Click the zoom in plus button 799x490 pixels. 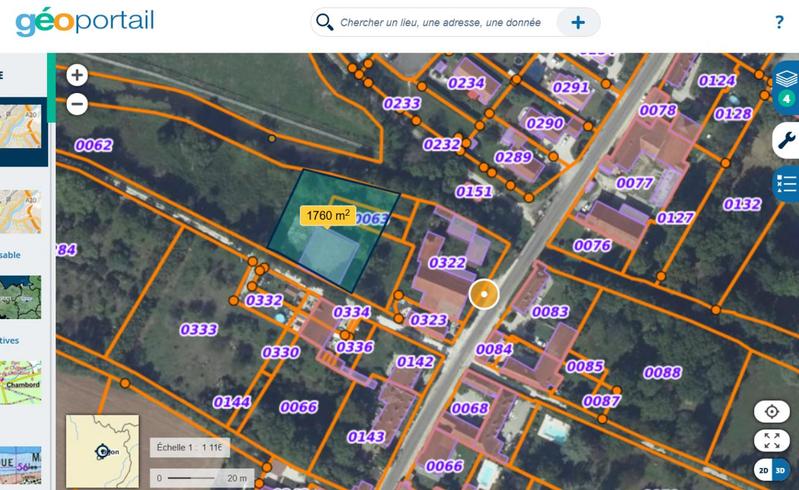(x=77, y=75)
